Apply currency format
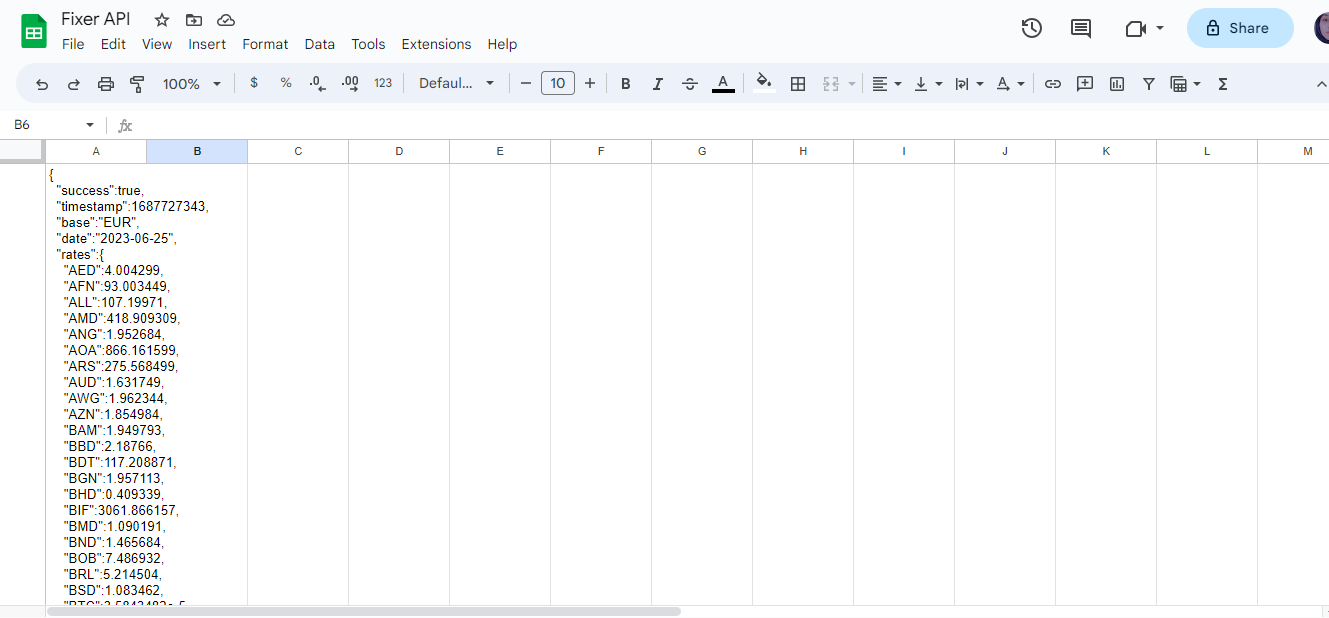This screenshot has width=1329, height=618. (254, 84)
